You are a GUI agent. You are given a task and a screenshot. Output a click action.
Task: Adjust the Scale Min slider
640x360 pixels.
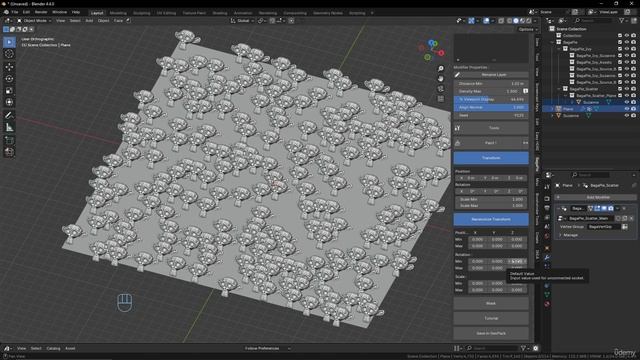coord(491,199)
